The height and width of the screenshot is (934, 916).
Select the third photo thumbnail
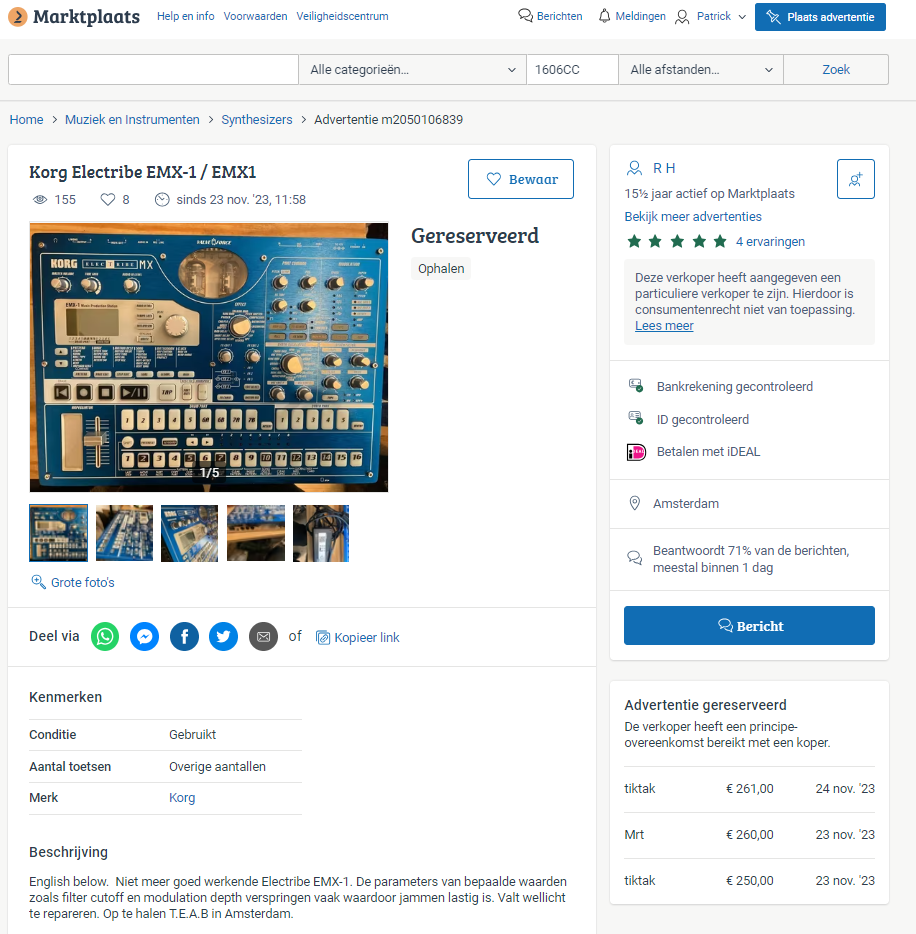point(189,533)
